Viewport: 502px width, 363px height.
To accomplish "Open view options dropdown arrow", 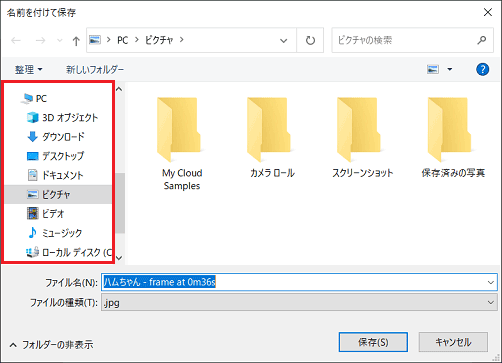I will pos(450,69).
